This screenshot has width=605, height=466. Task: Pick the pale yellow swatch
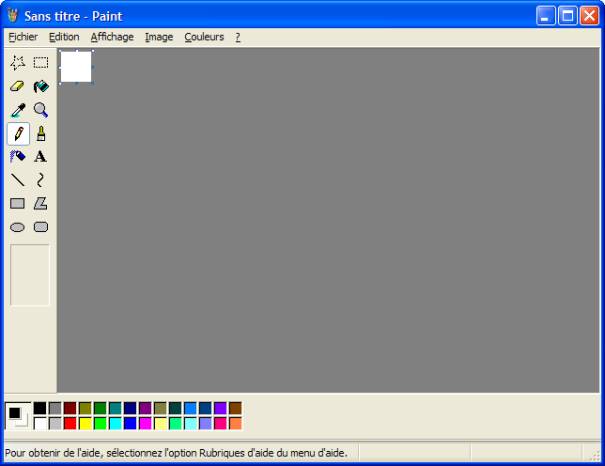[x=161, y=424]
